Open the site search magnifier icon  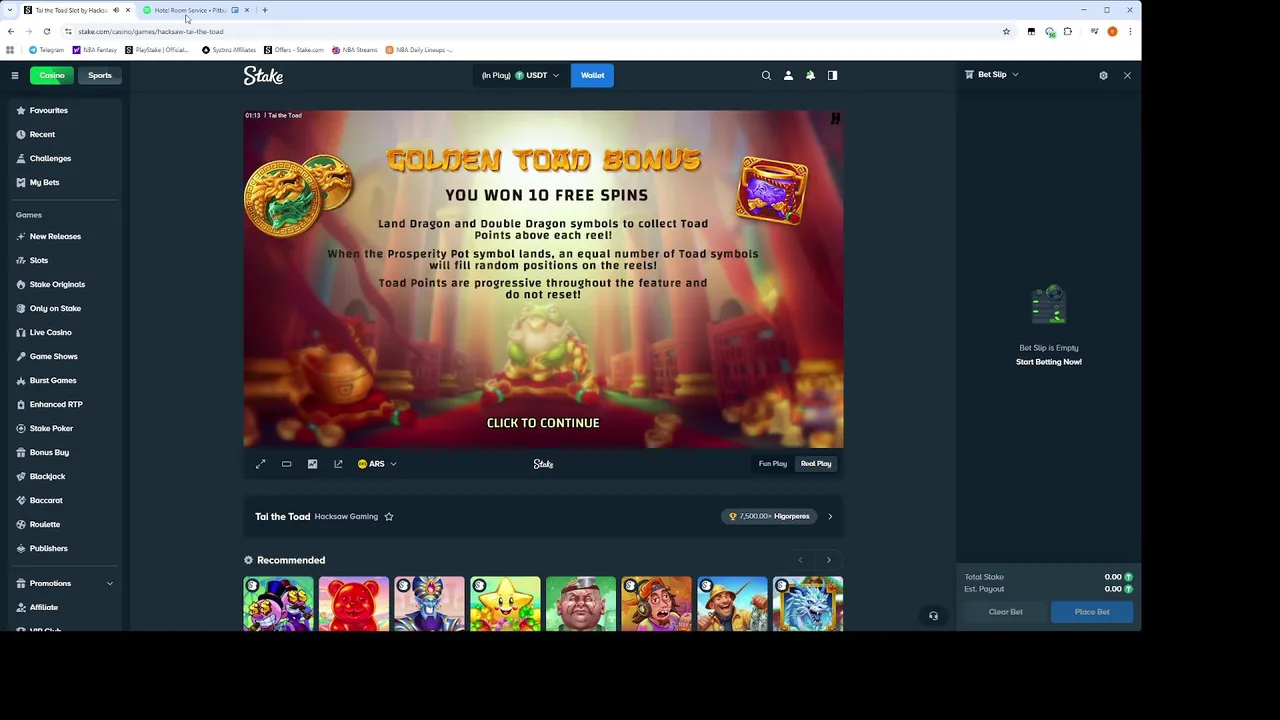(766, 75)
